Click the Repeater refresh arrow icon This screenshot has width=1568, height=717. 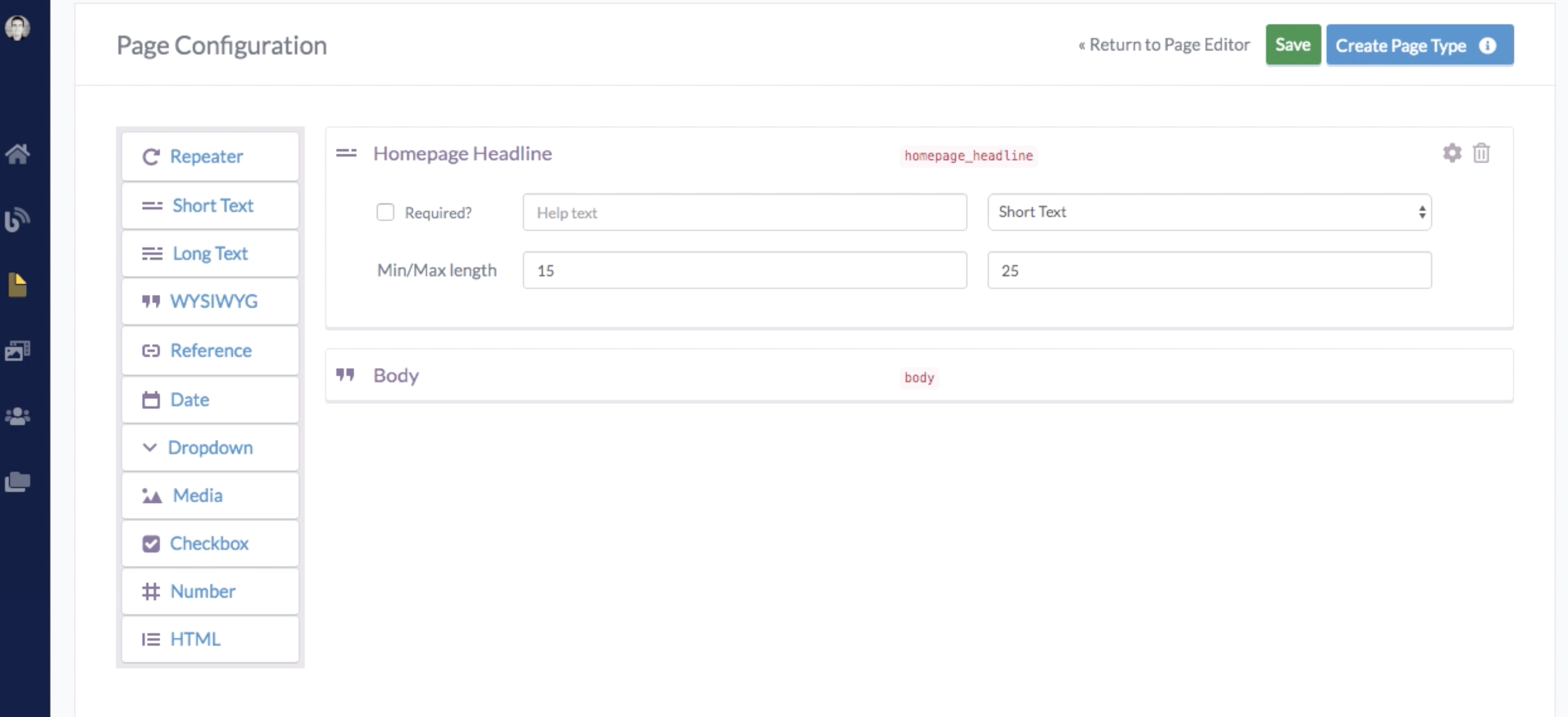[x=151, y=157]
